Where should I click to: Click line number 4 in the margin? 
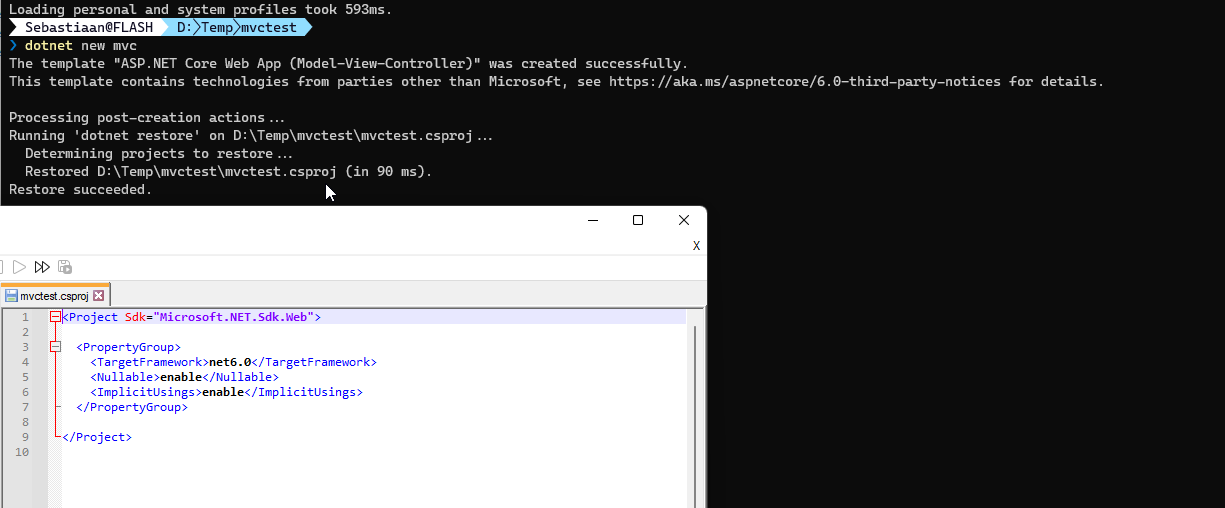pos(25,362)
